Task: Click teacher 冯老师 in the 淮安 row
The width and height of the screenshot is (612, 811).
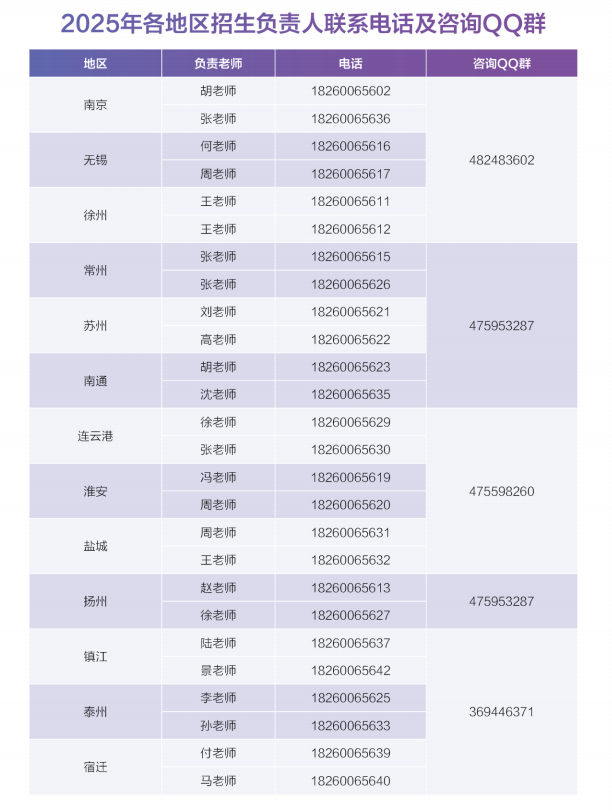Action: tap(218, 477)
